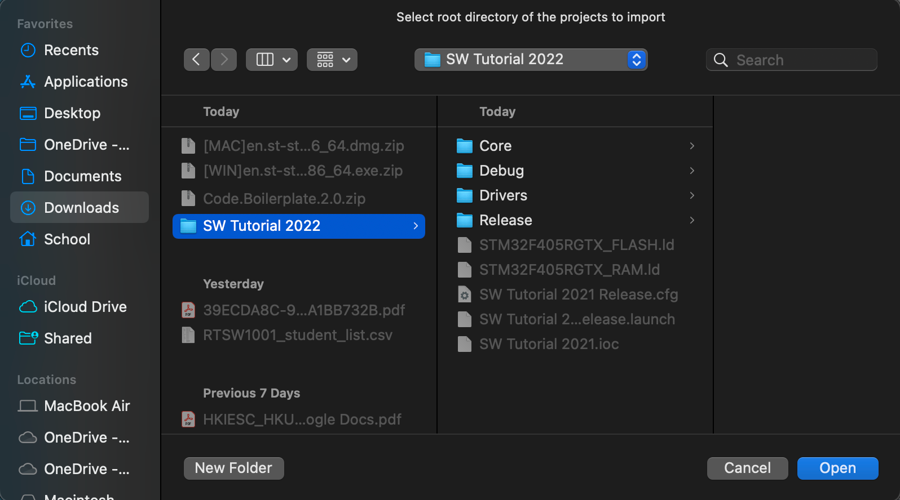Click the MacBook Air laptop icon
900x500 pixels.
pos(28,406)
